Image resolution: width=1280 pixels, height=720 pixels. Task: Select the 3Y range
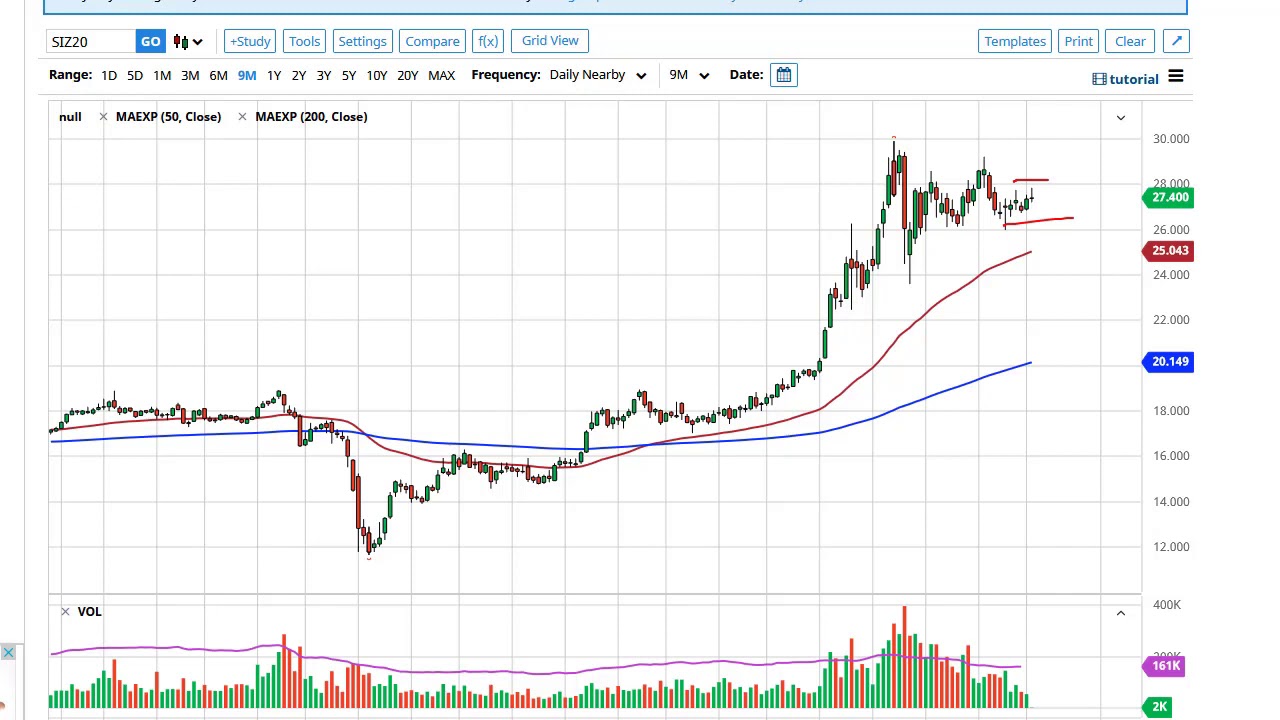tap(324, 76)
